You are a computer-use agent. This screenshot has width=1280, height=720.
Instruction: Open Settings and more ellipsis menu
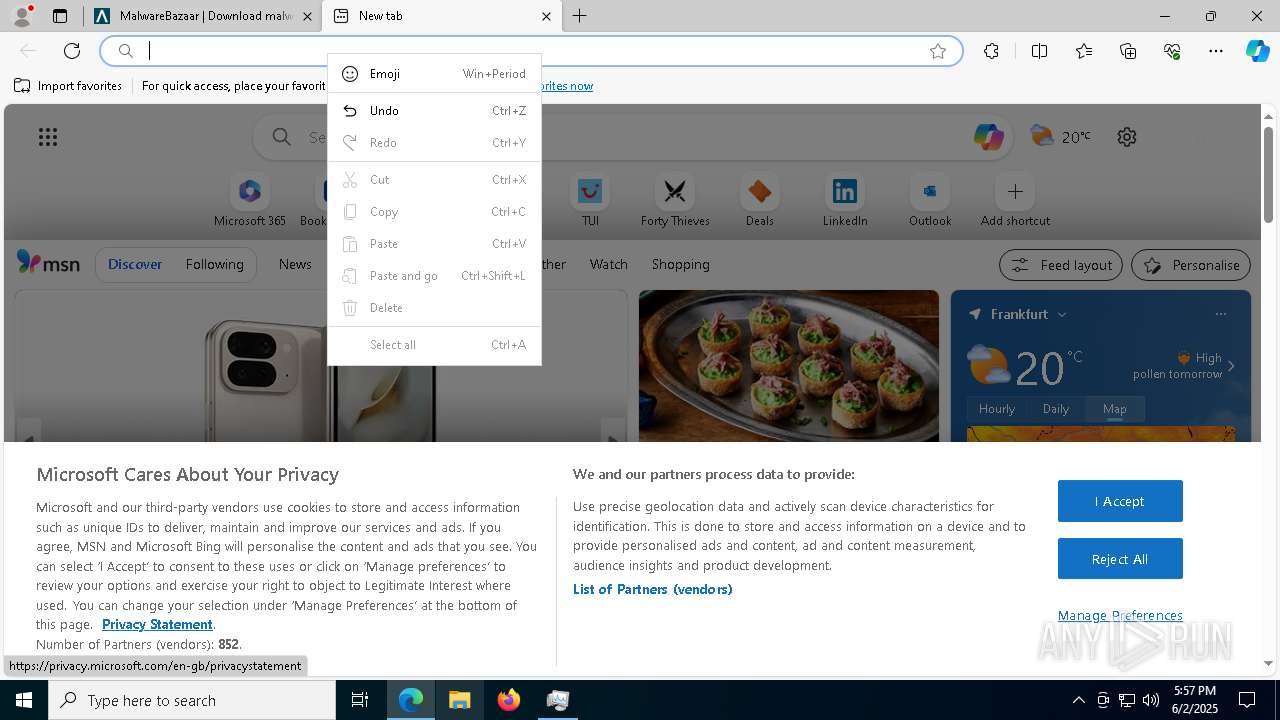tap(1216, 51)
